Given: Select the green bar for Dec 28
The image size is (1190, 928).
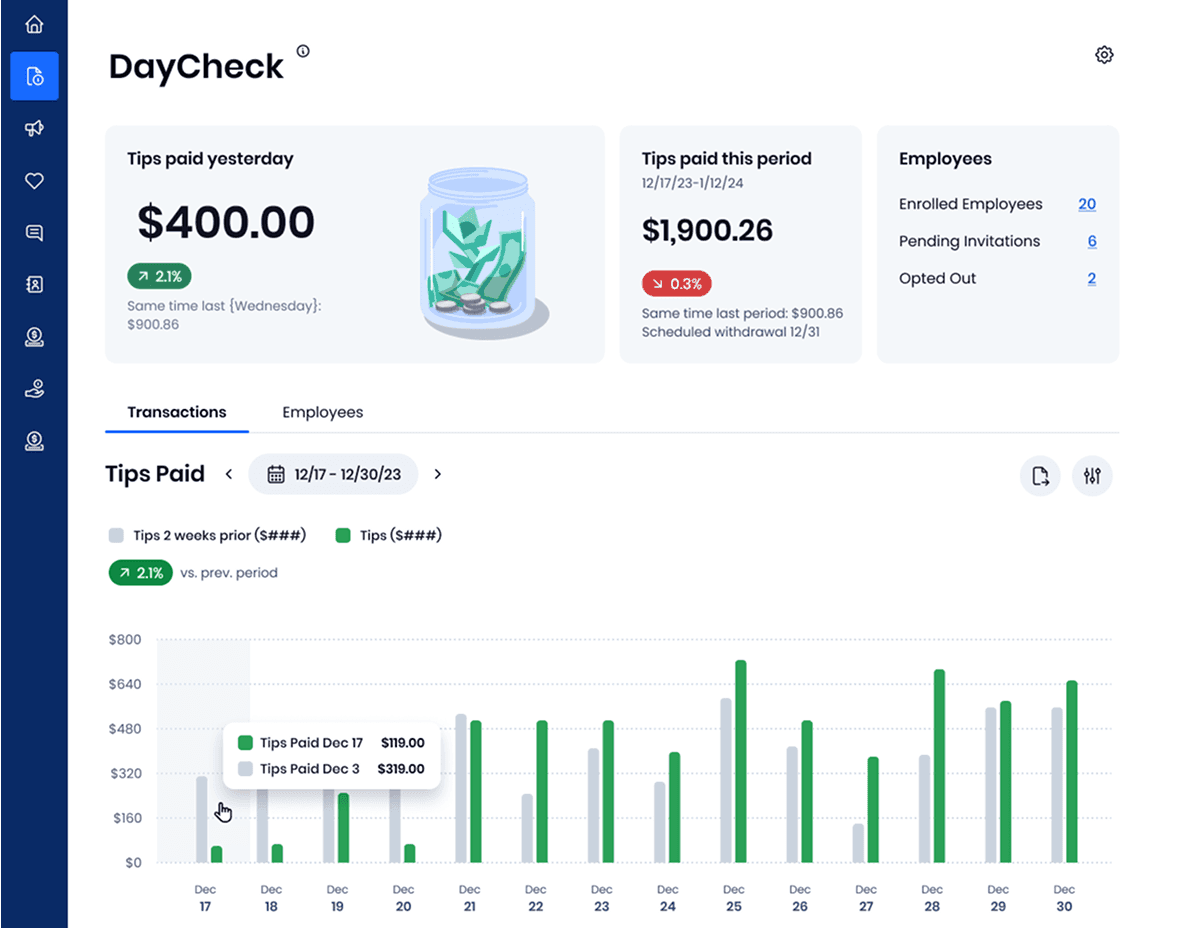Looking at the screenshot, I should tap(939, 766).
